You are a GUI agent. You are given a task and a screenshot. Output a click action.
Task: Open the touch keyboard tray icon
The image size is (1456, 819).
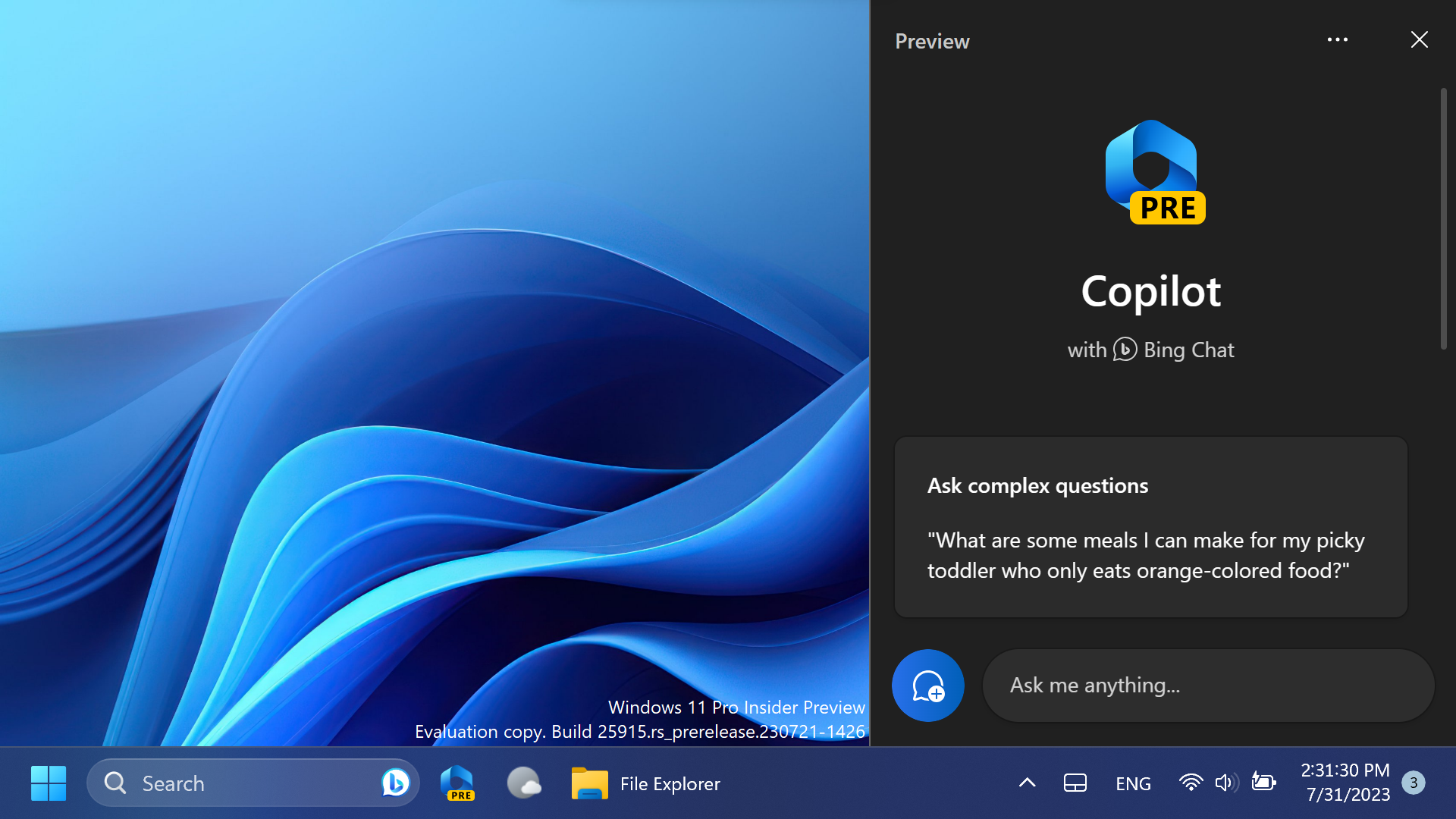click(x=1075, y=783)
